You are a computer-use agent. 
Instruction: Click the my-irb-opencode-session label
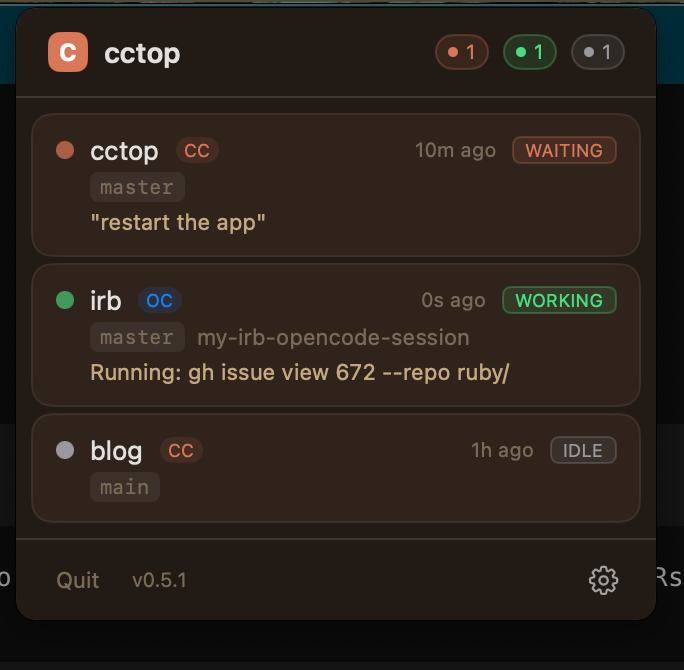[333, 337]
